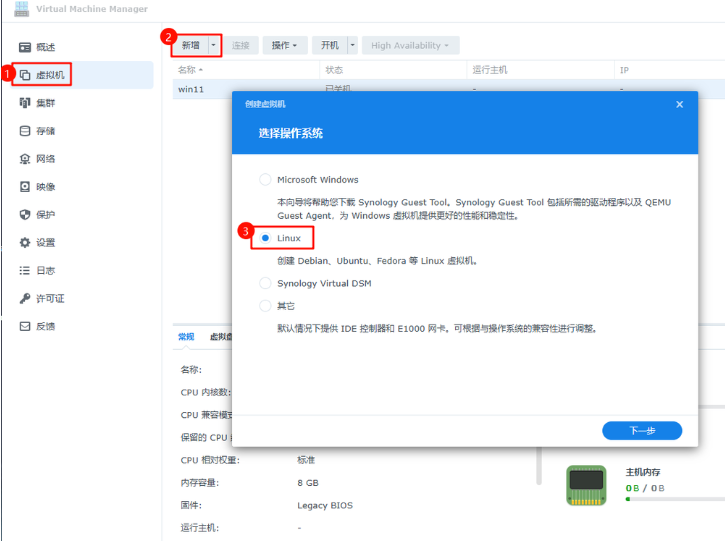Click the Debian, Ubuntu, Fedora description text
The height and width of the screenshot is (541, 725).
tap(376, 261)
